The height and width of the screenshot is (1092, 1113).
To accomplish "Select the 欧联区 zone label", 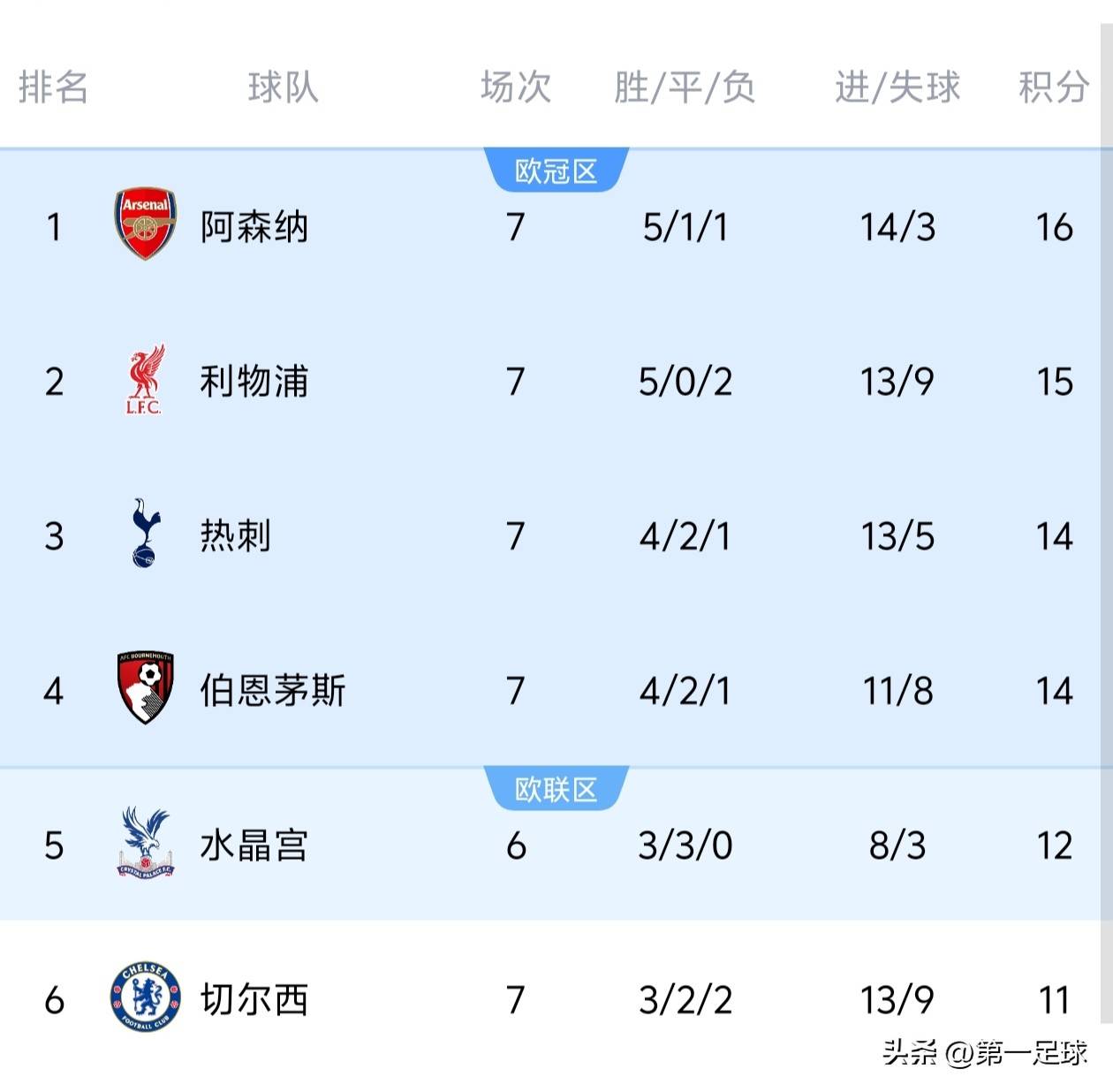I will point(556,789).
